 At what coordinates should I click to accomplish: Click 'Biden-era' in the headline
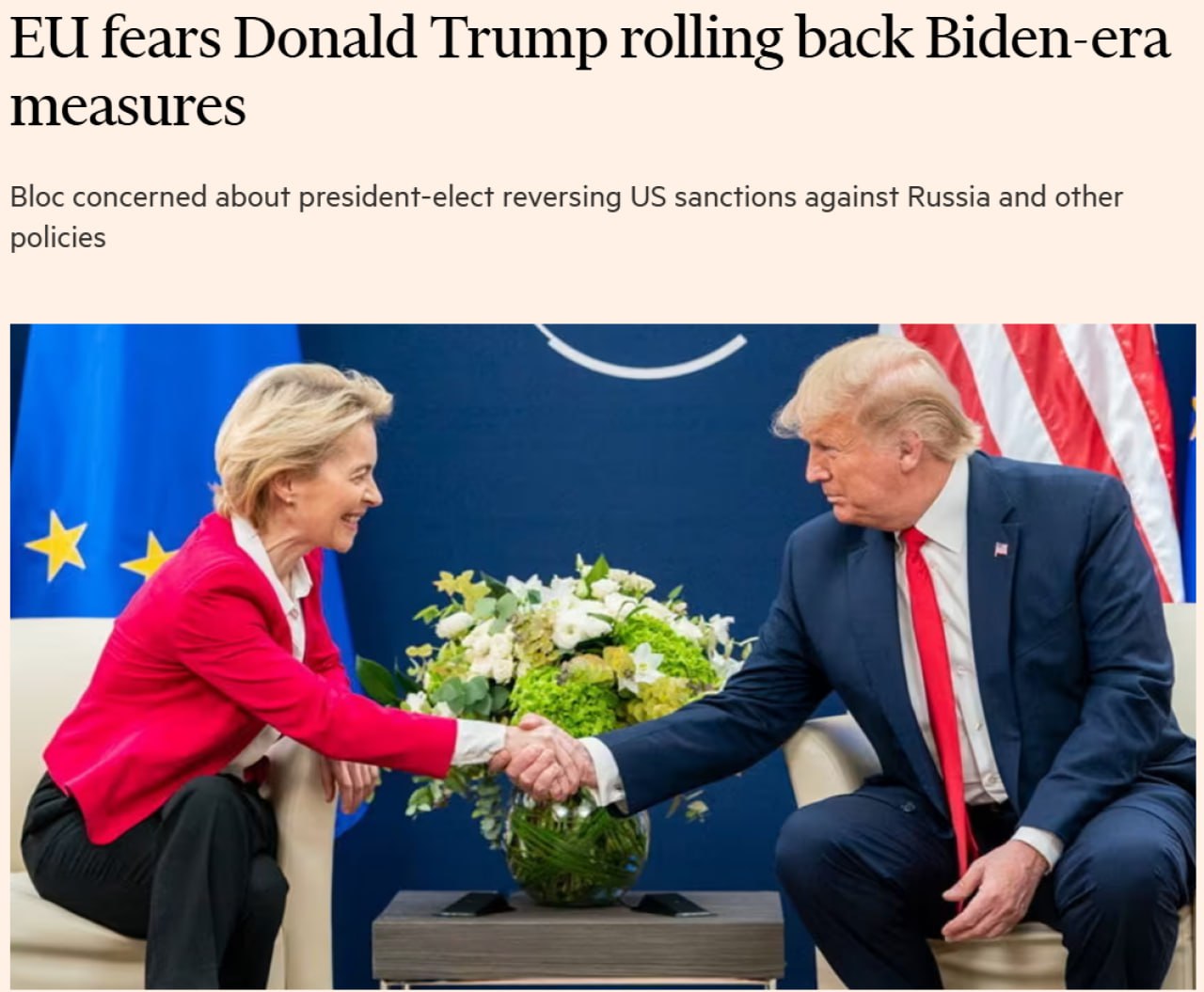[1048, 38]
